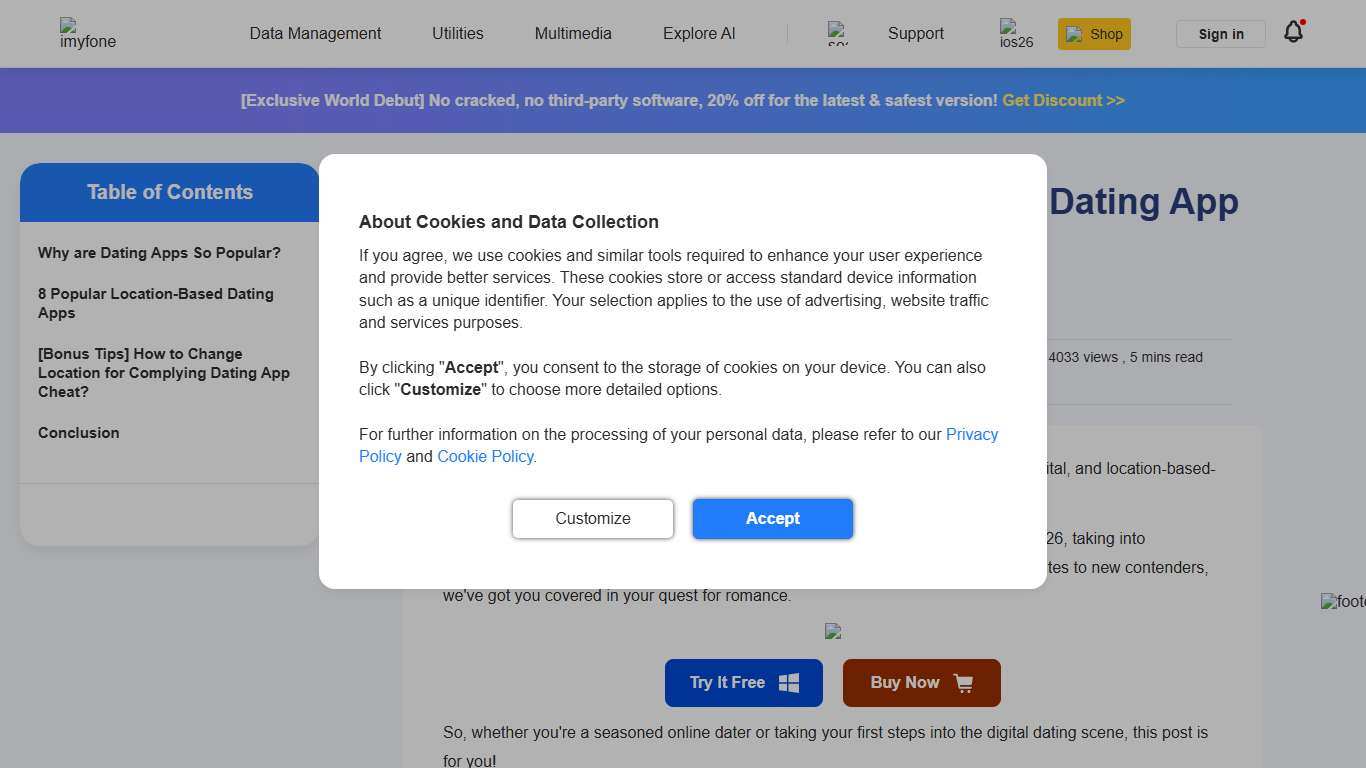Choose Customize cookie options

(593, 518)
